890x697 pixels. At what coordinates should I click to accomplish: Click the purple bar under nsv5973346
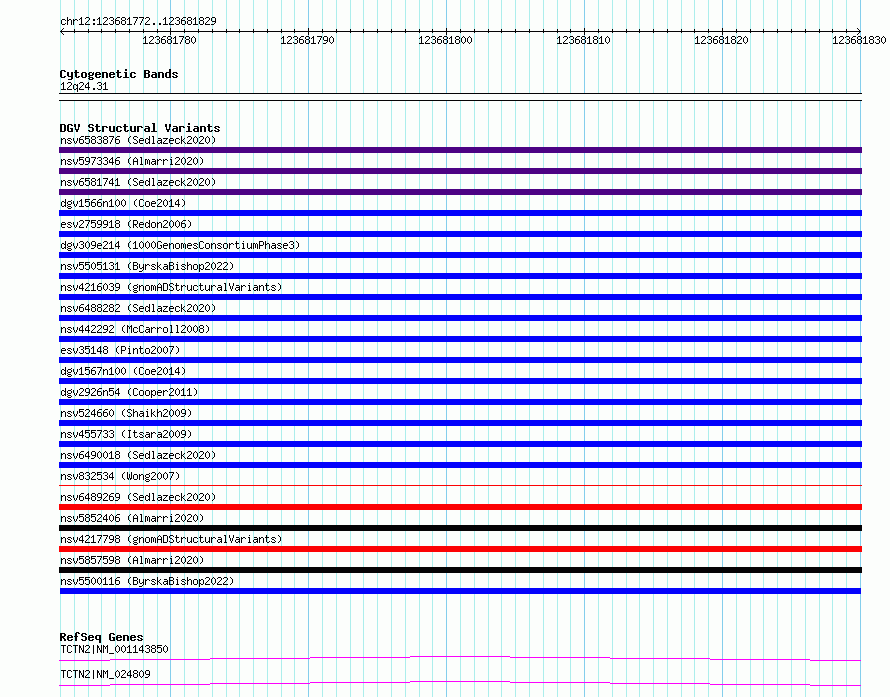tap(460, 171)
